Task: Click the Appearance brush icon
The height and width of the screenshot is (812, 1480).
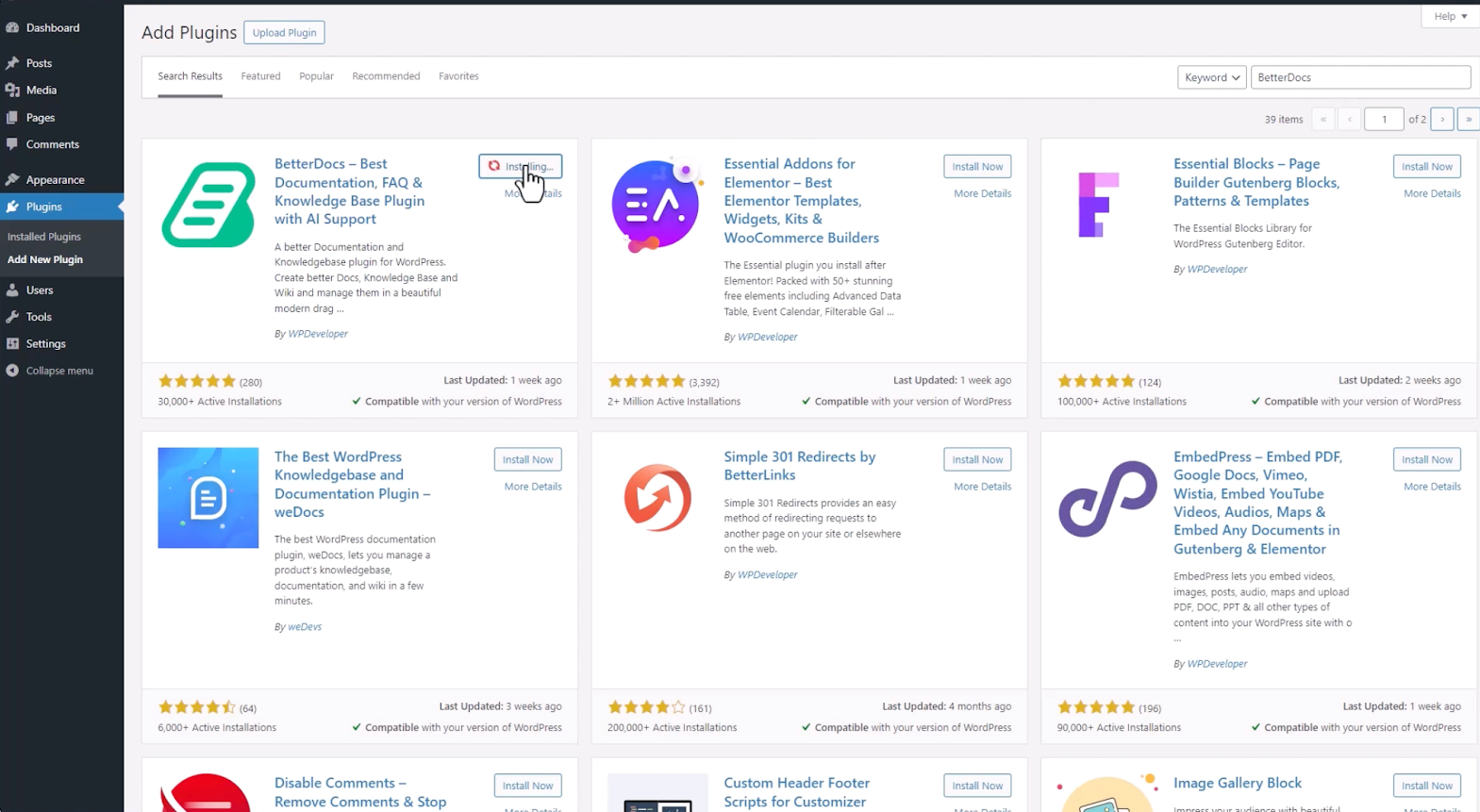Action: [x=12, y=179]
